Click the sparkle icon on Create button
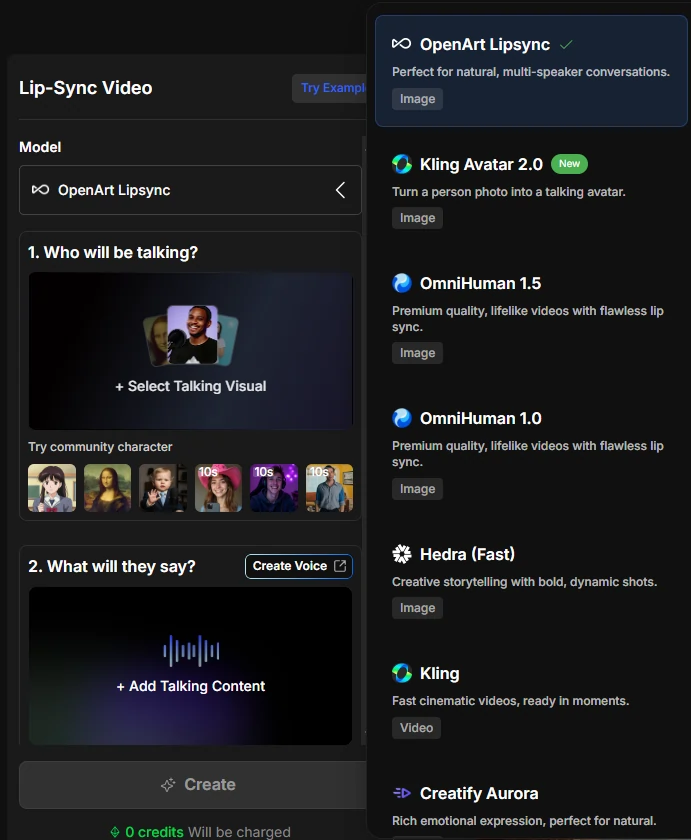Screen dimensions: 691x840 (x=168, y=785)
